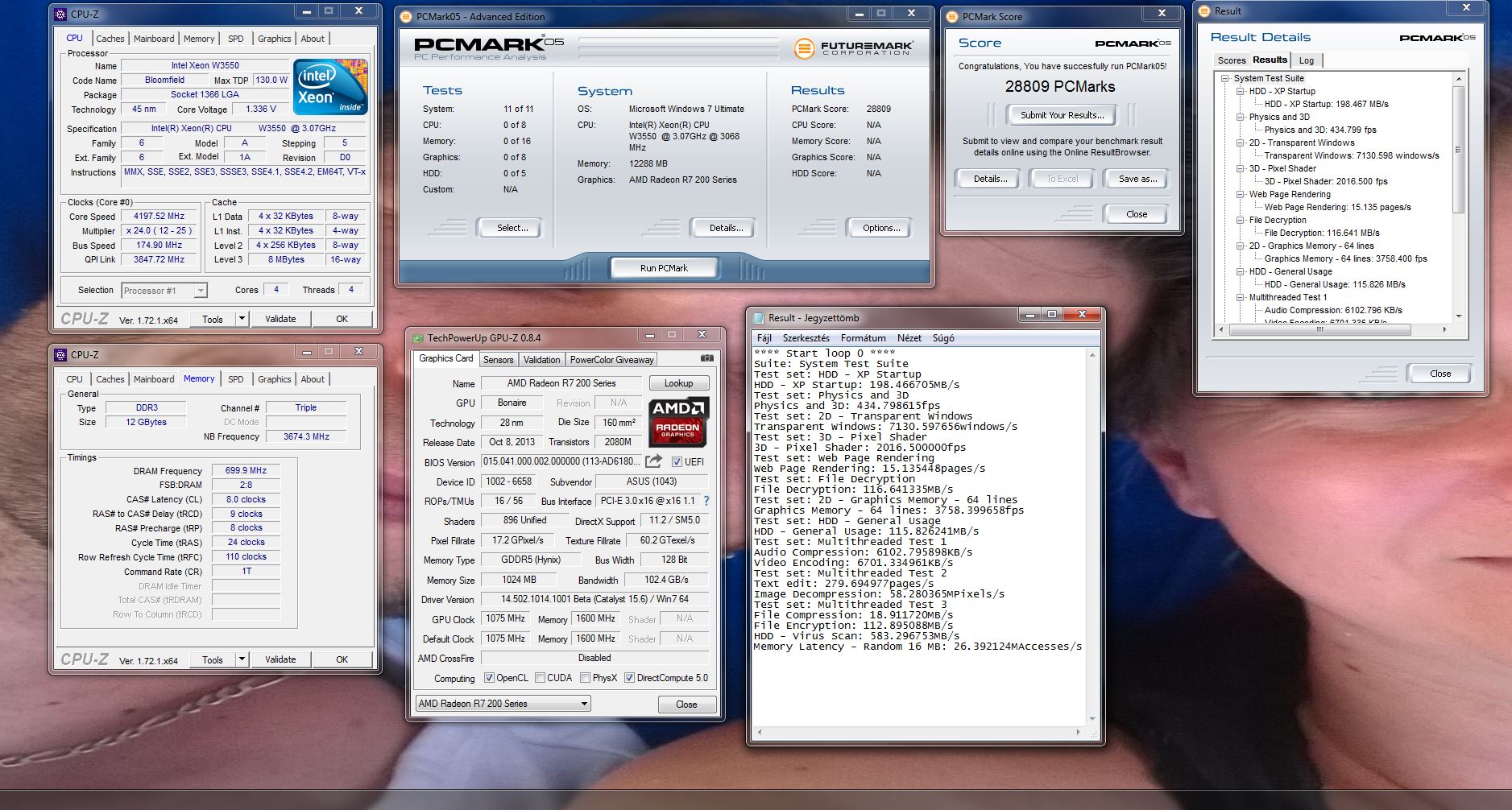Viewport: 1512px width, 810px height.
Task: Switch to the Scores tab in Result Details
Action: [1232, 60]
